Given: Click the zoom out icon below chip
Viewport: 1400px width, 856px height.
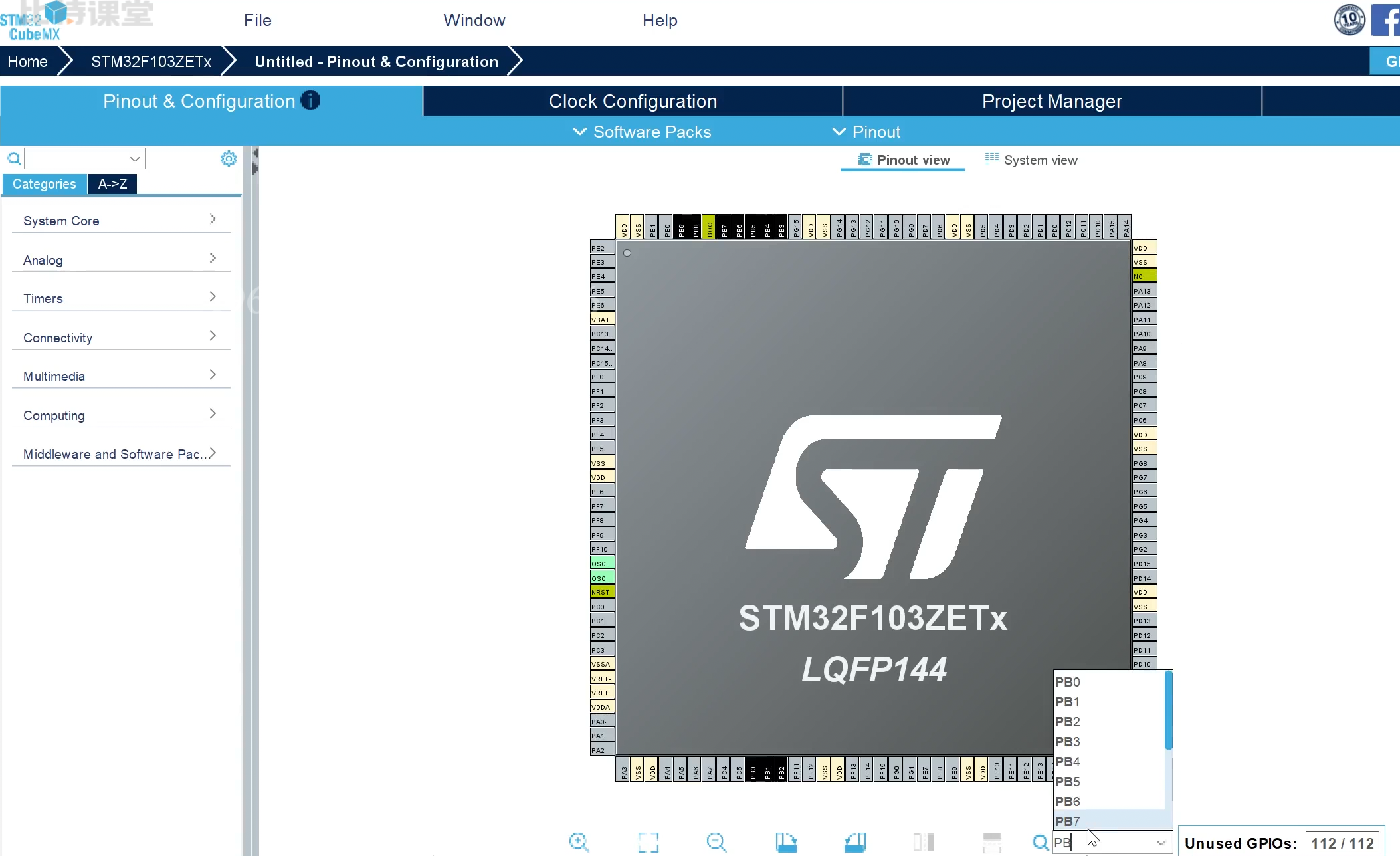Looking at the screenshot, I should coord(717,842).
